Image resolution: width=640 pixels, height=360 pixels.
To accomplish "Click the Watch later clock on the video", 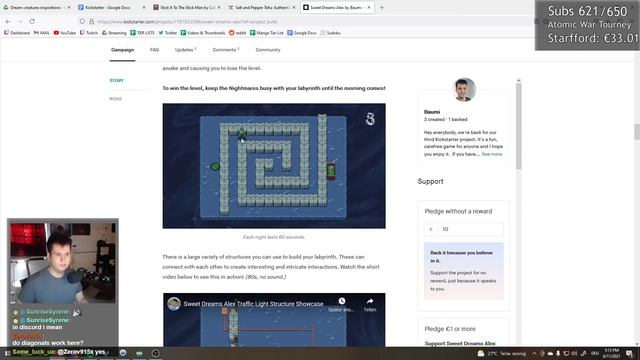I will (x=342, y=301).
